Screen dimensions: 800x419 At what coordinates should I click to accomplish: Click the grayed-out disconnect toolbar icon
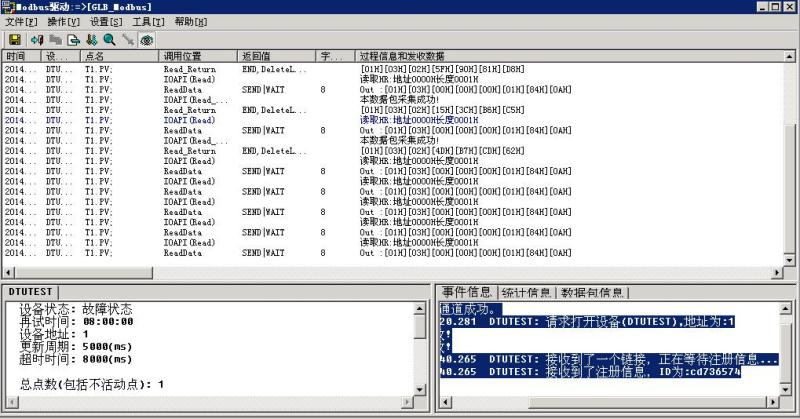[x=128, y=40]
